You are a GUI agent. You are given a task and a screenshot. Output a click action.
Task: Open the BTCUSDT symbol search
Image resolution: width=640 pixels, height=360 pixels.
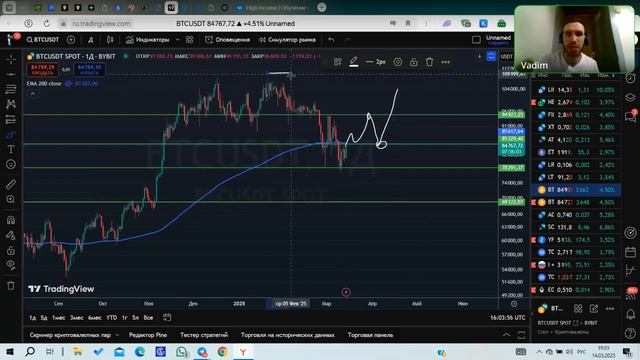(43, 40)
